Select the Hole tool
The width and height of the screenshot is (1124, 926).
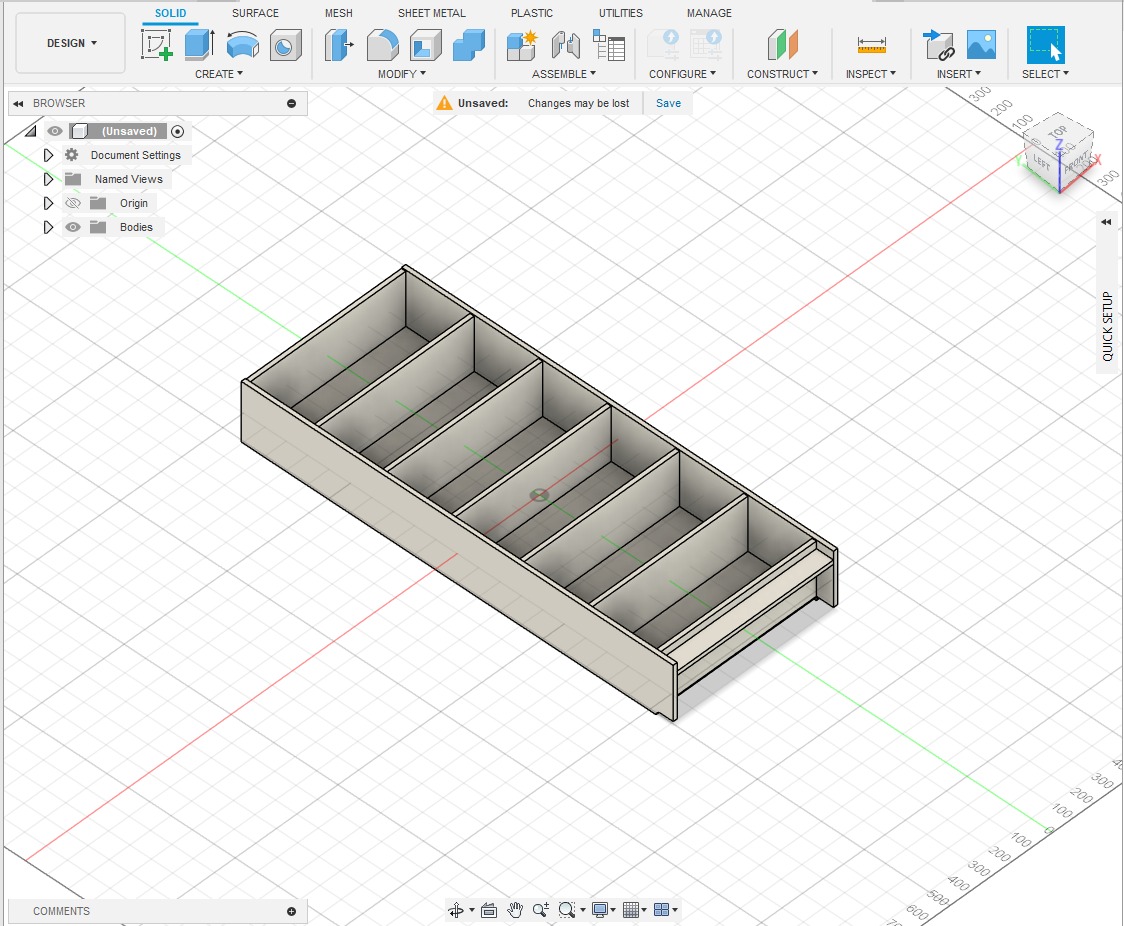[x=285, y=44]
